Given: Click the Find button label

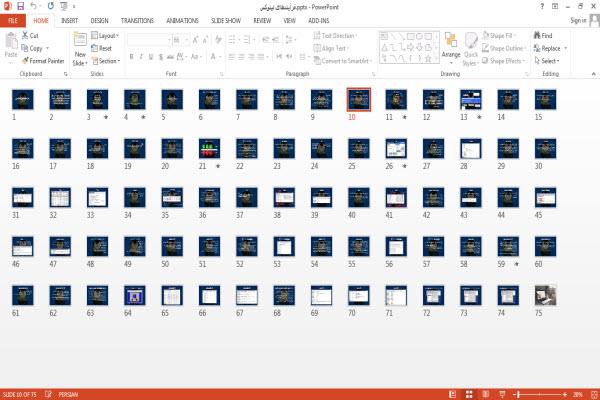Looking at the screenshot, I should 547,36.
